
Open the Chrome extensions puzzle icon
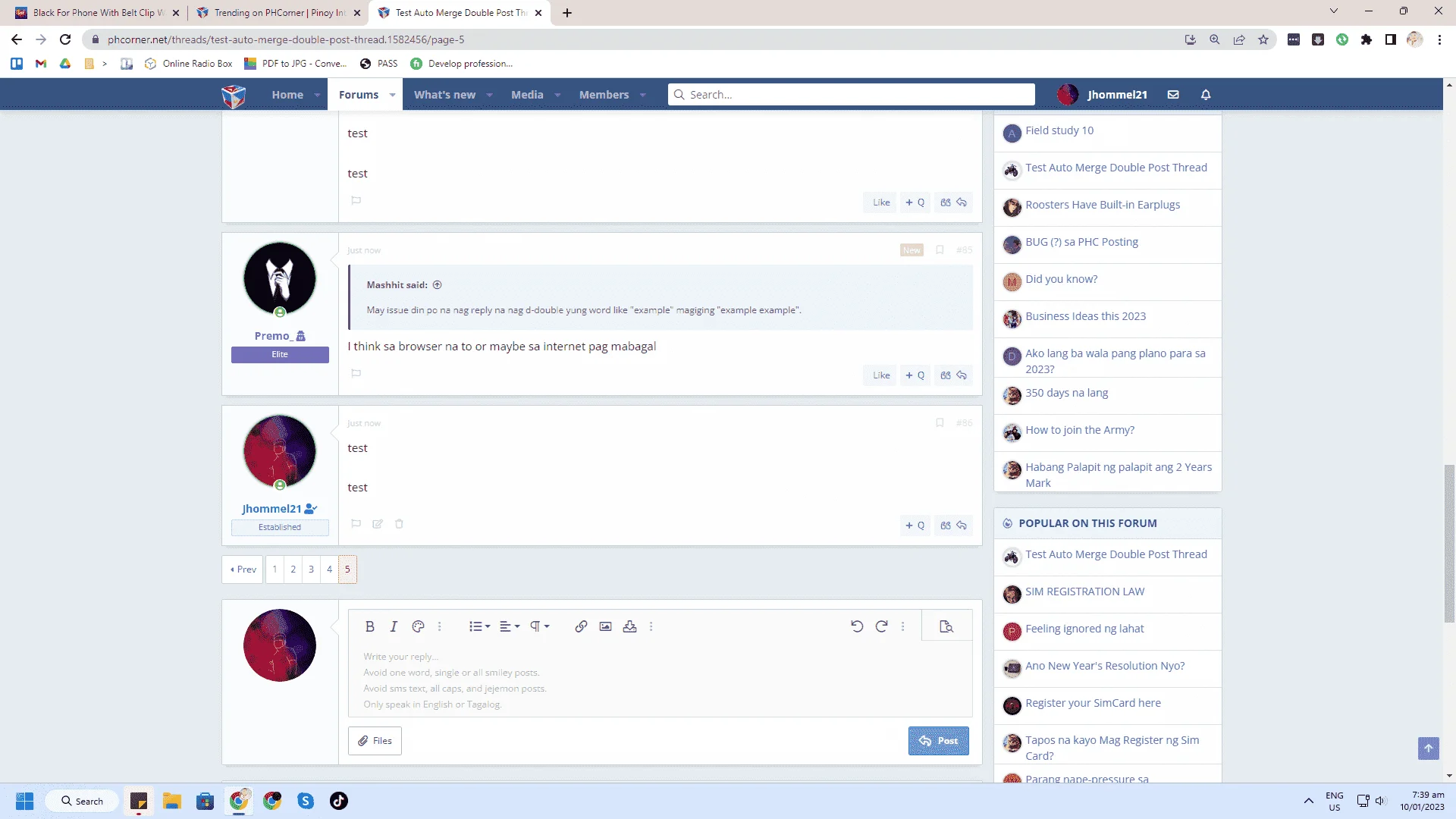point(1367,39)
